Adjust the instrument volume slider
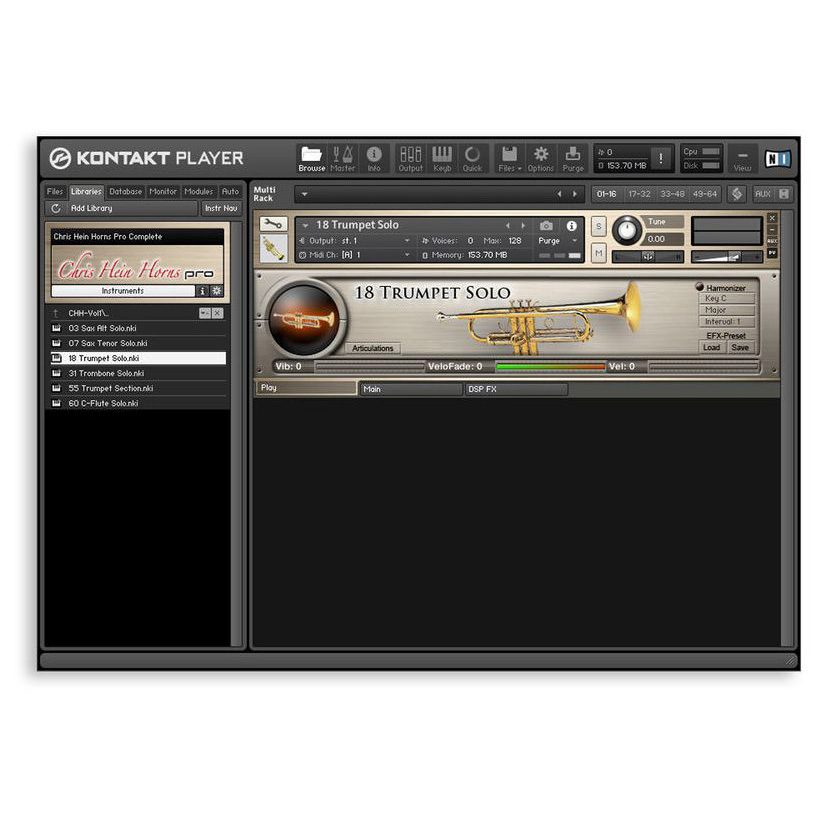Image resolution: width=820 pixels, height=820 pixels. coord(727,256)
